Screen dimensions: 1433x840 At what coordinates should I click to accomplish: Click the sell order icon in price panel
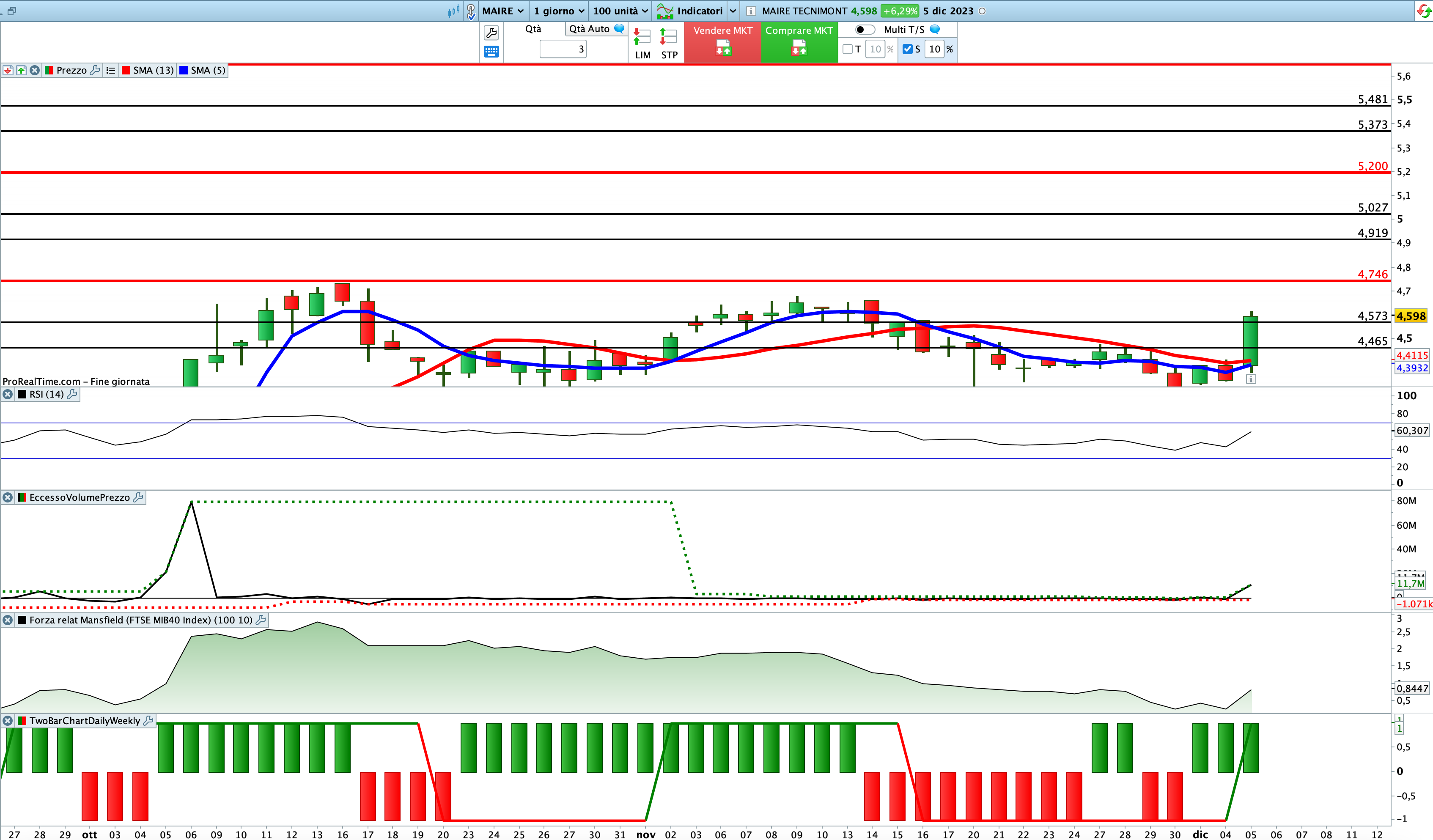pos(8,70)
